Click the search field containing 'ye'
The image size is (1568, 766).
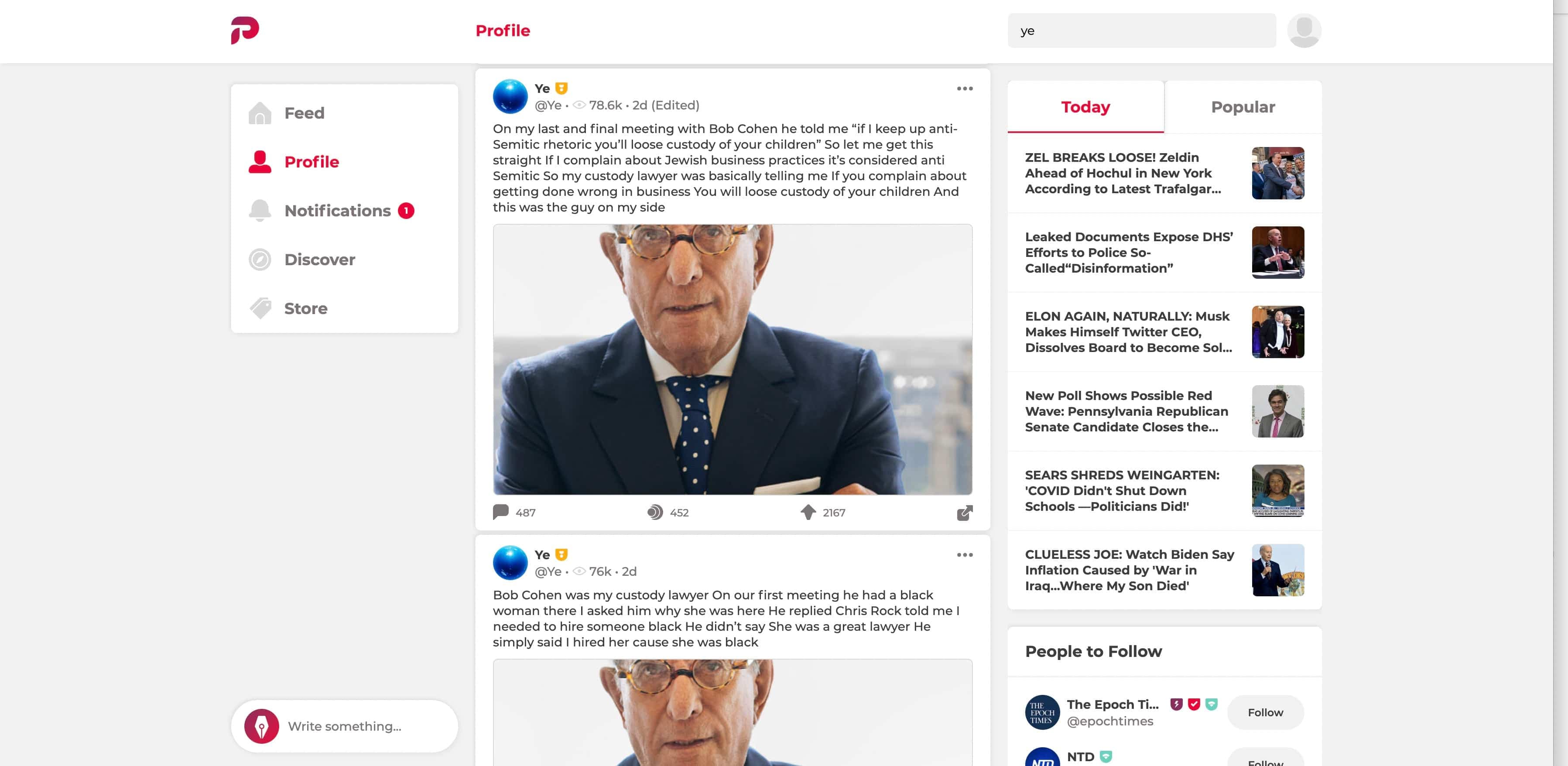click(1141, 31)
